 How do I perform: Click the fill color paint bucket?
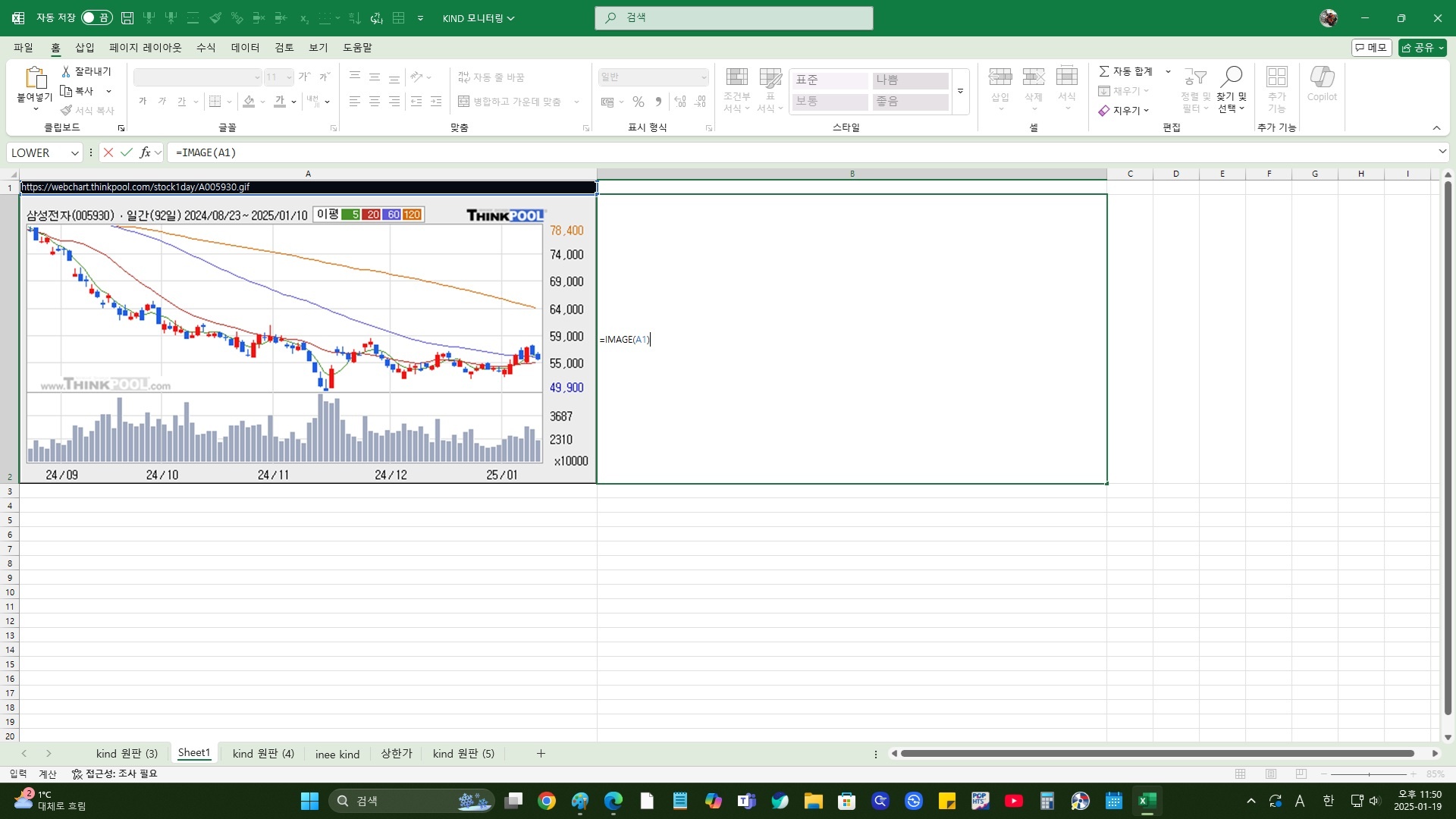249,102
